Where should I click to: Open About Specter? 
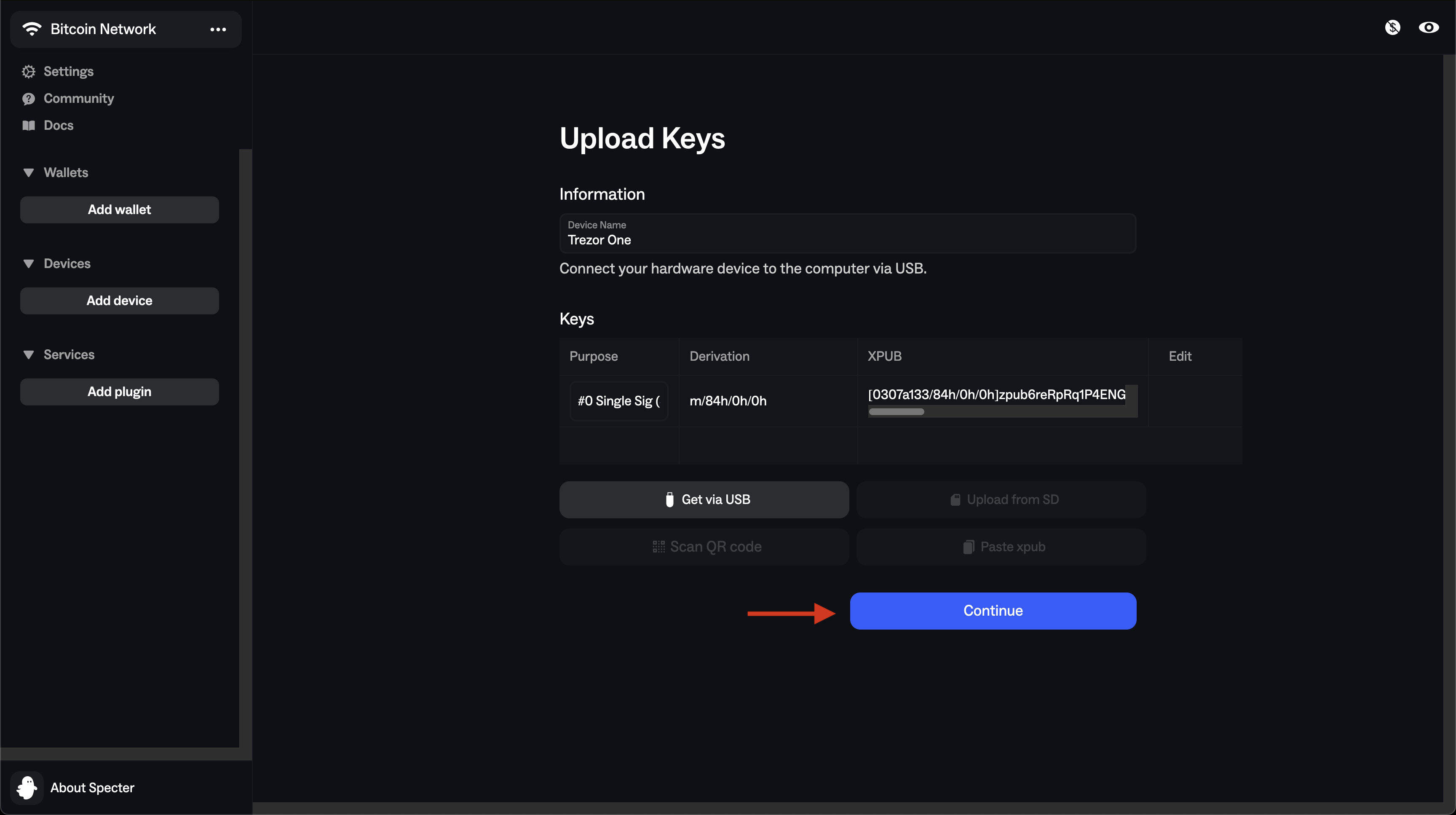pyautogui.click(x=92, y=787)
